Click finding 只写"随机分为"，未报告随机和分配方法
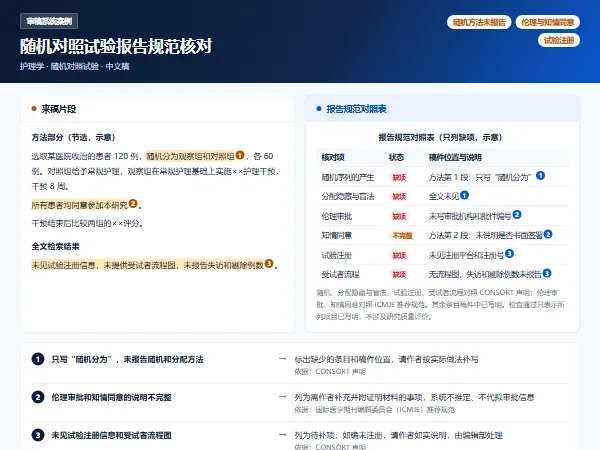 click(127, 359)
